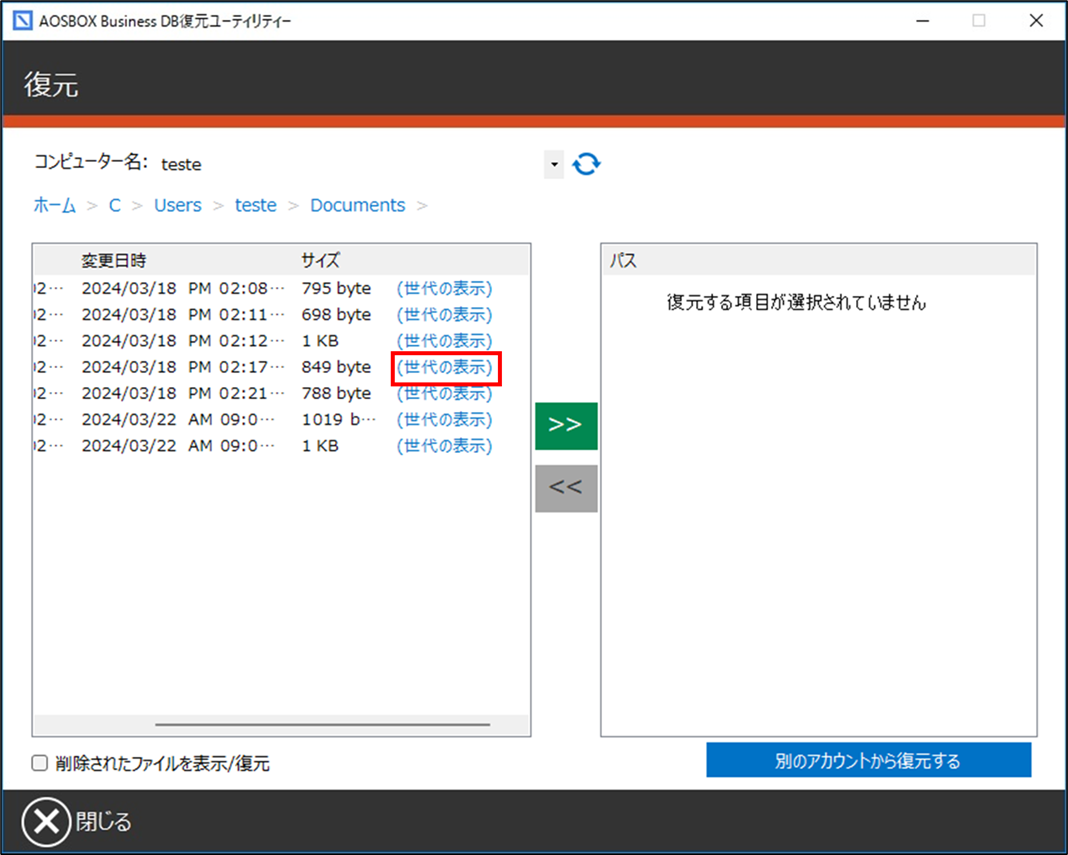Open Documents breadcrumb link
This screenshot has width=1068, height=855.
[358, 205]
